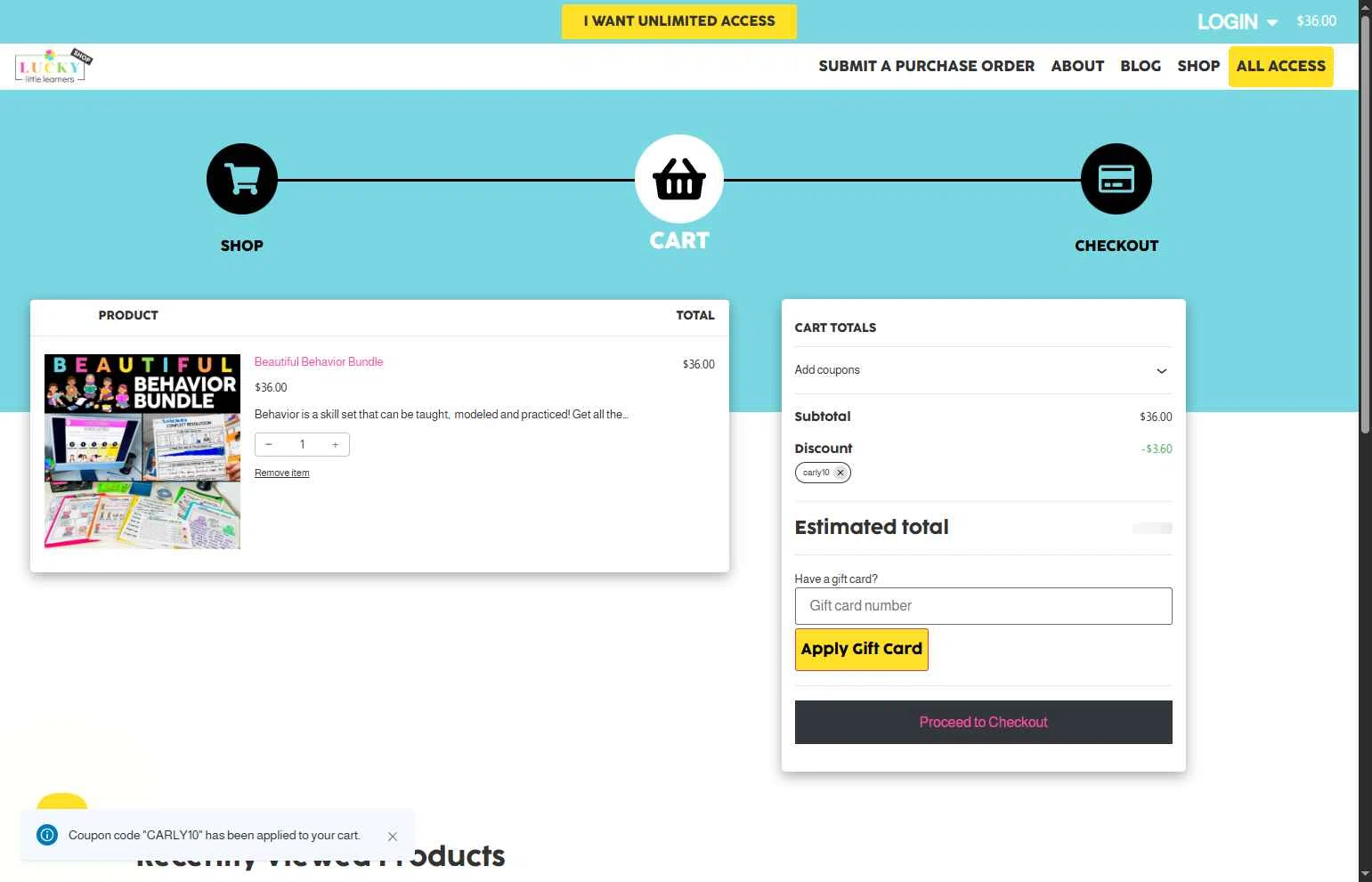The width and height of the screenshot is (1372, 882).
Task: Click the CART step label
Action: (679, 240)
